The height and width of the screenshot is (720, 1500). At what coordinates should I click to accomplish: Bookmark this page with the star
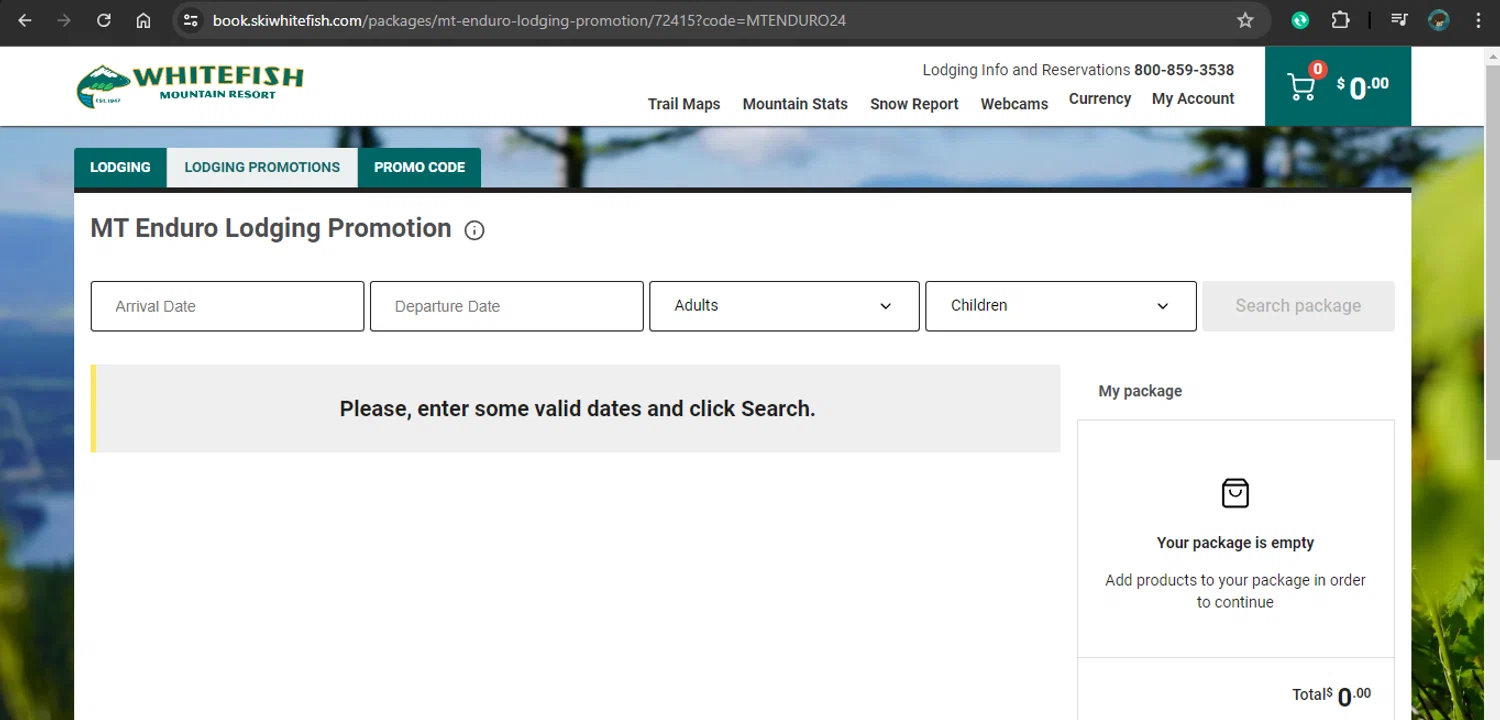(x=1245, y=20)
